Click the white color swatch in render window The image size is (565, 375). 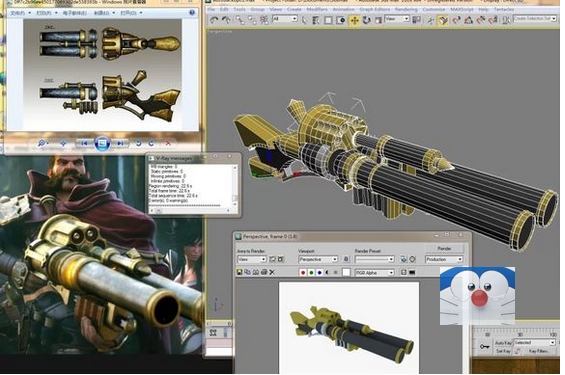point(346,273)
